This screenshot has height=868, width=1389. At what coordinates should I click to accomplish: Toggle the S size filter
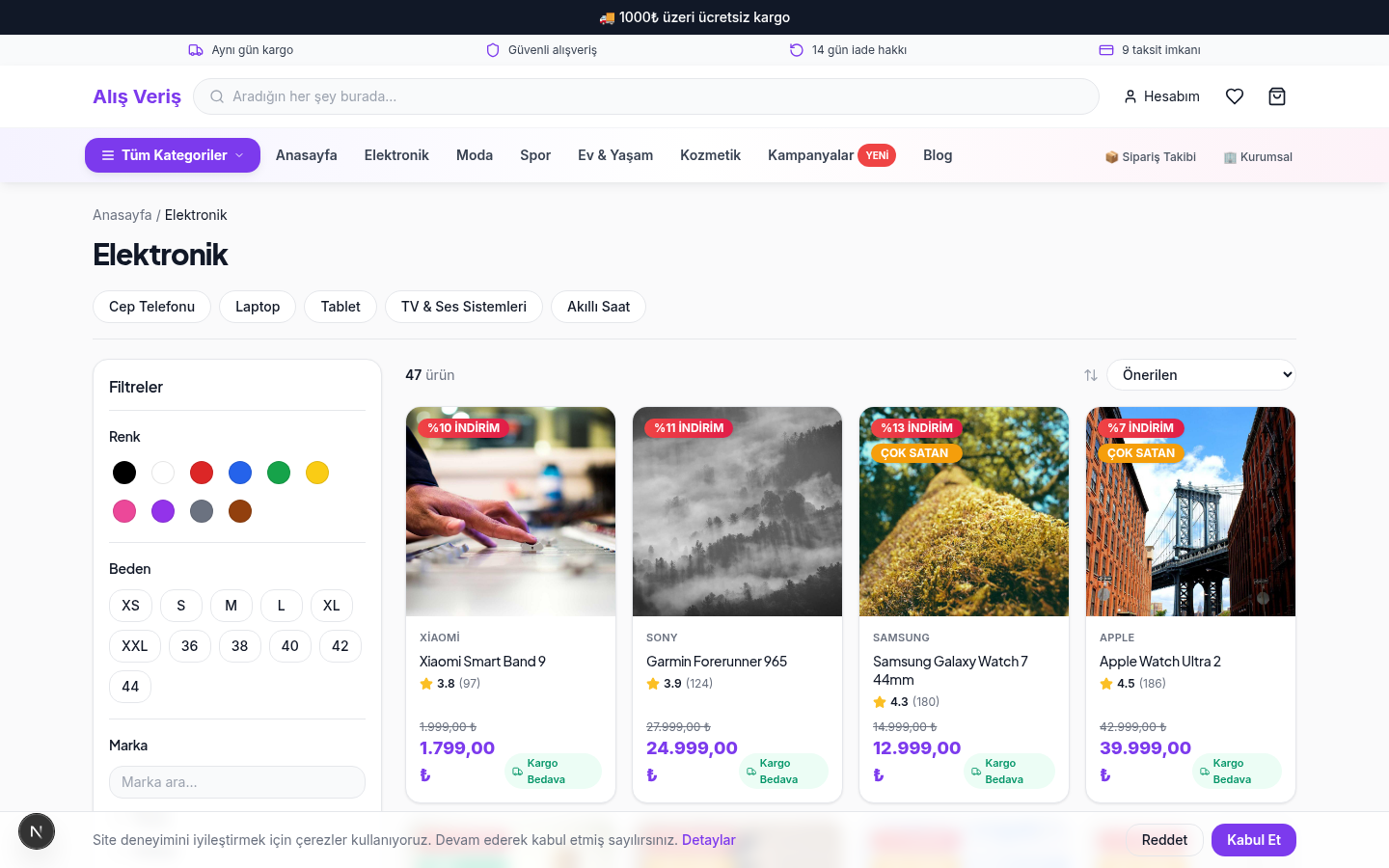pyautogui.click(x=181, y=606)
